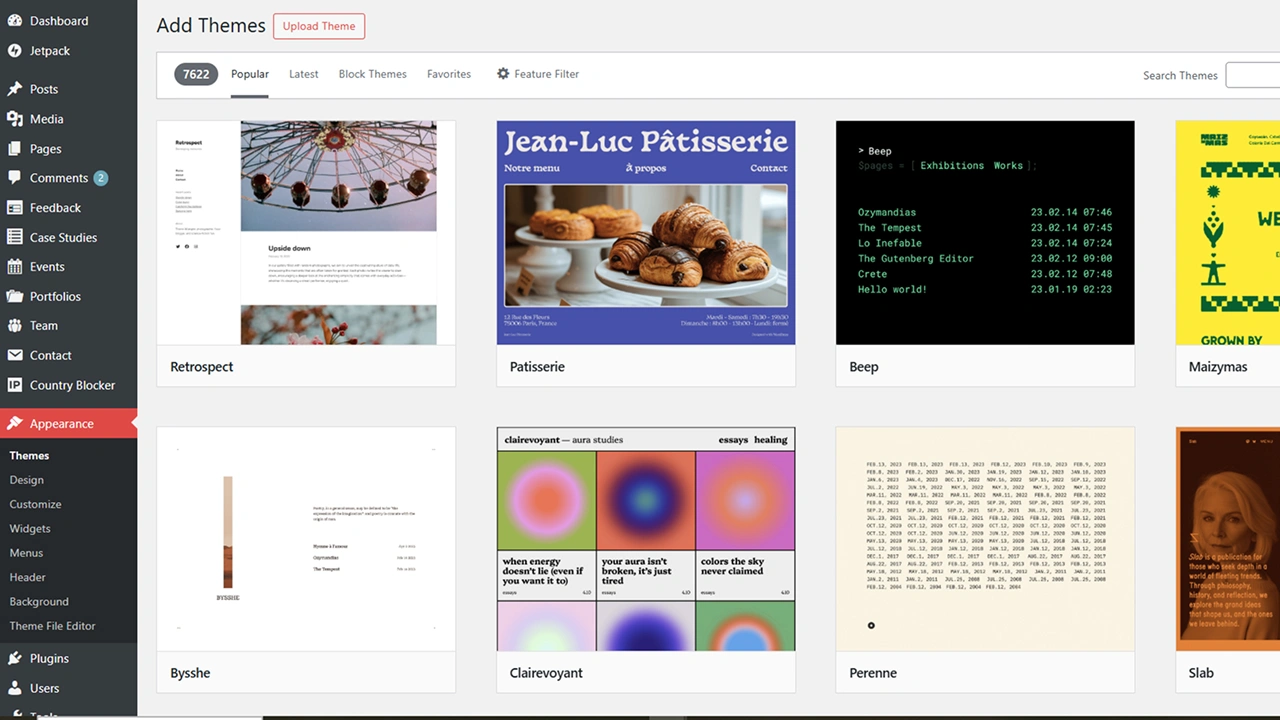
Task: Open the Feature Filter gear icon
Action: (503, 73)
